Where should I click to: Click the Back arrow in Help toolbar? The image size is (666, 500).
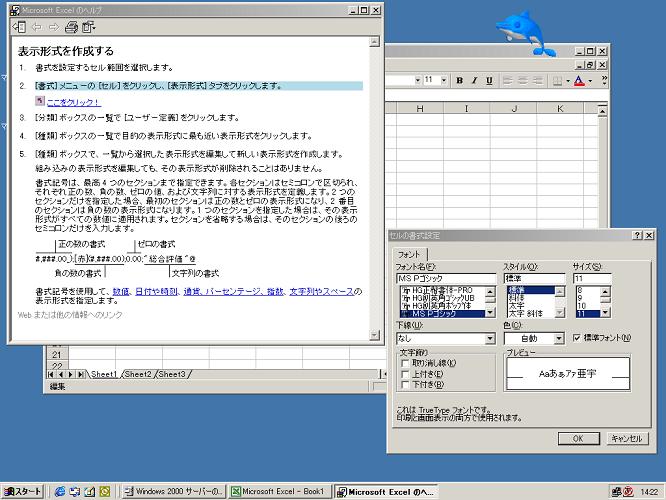[x=37, y=27]
